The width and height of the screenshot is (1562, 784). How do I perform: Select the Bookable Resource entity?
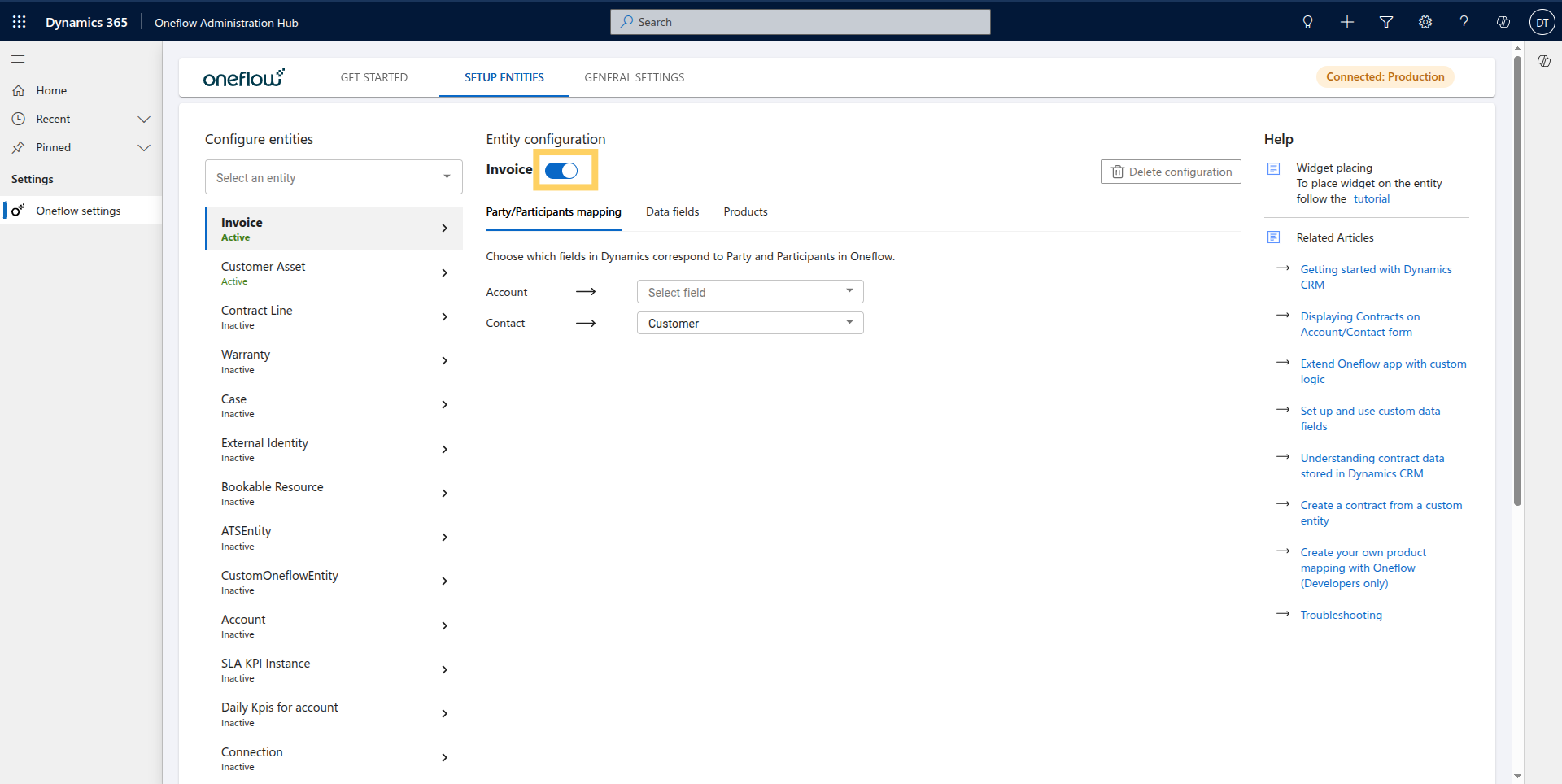coord(334,493)
